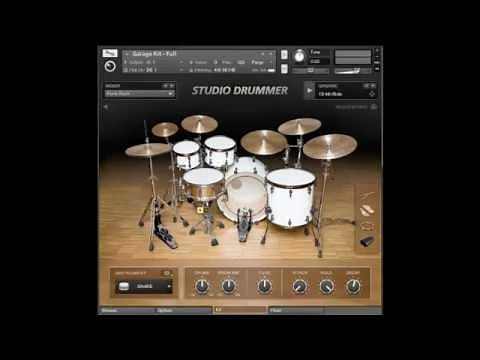This screenshot has height=360, width=480.
Task: Toggle the Solo button in the Kontakt header
Action: [284, 54]
